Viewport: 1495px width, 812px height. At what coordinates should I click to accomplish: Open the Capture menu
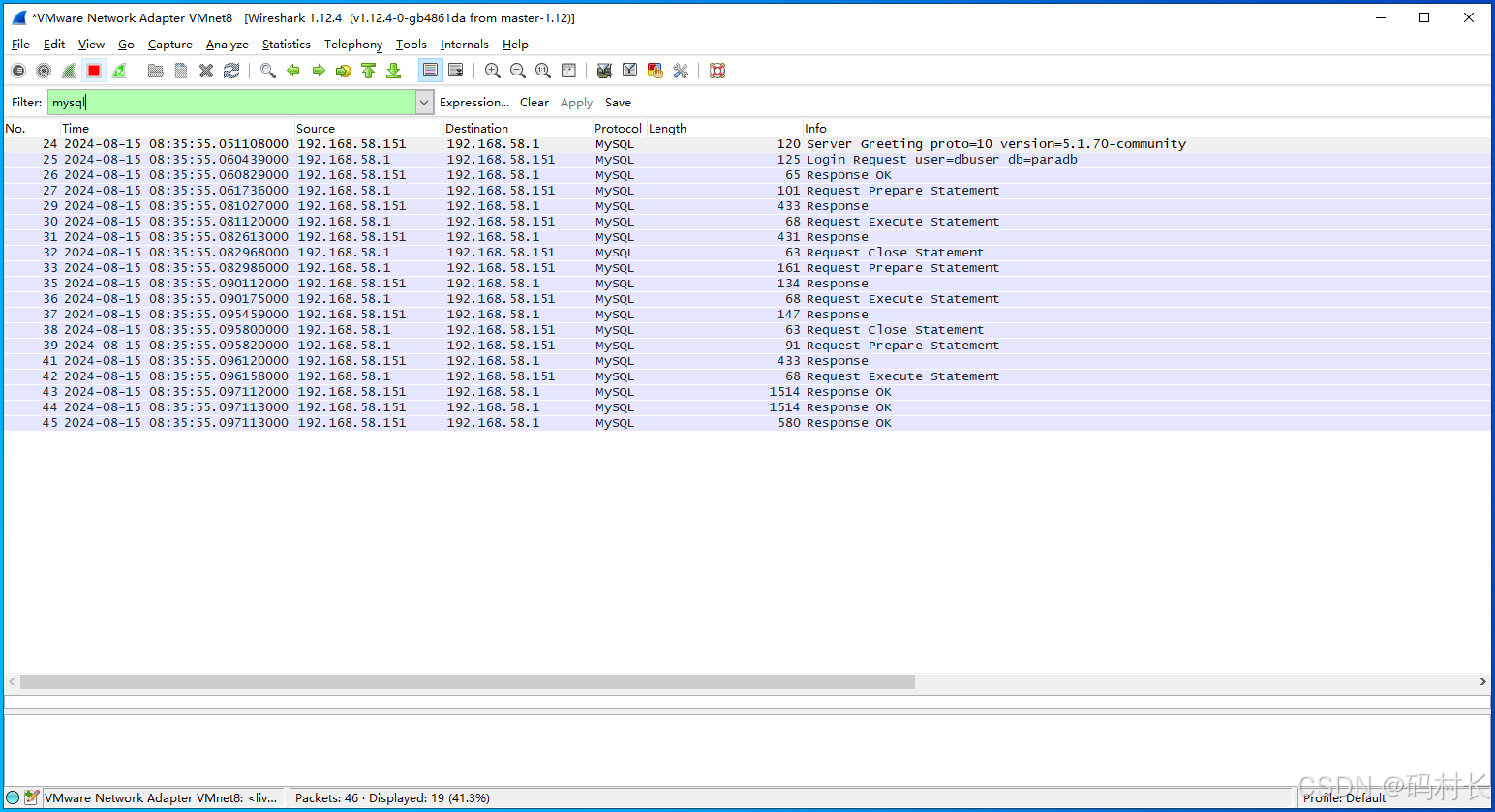tap(170, 45)
